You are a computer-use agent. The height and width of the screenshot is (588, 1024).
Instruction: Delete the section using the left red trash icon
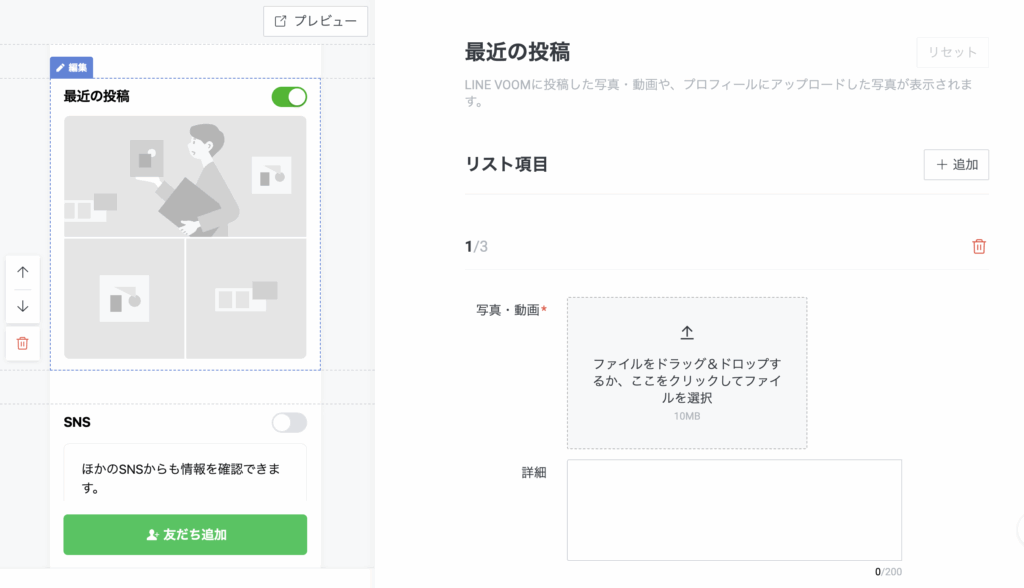(x=23, y=343)
